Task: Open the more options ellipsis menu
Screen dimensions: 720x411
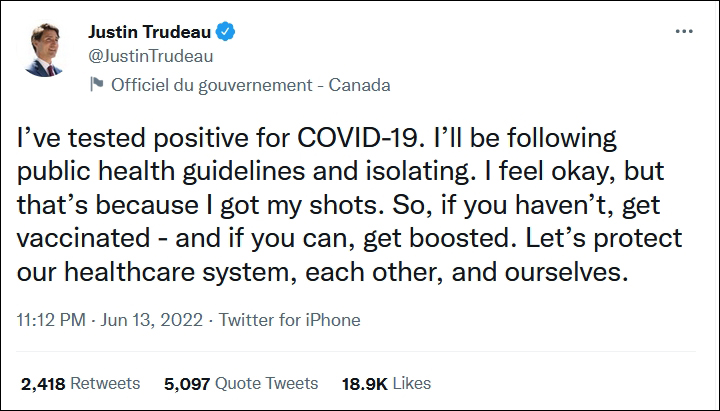Action: coord(684,32)
